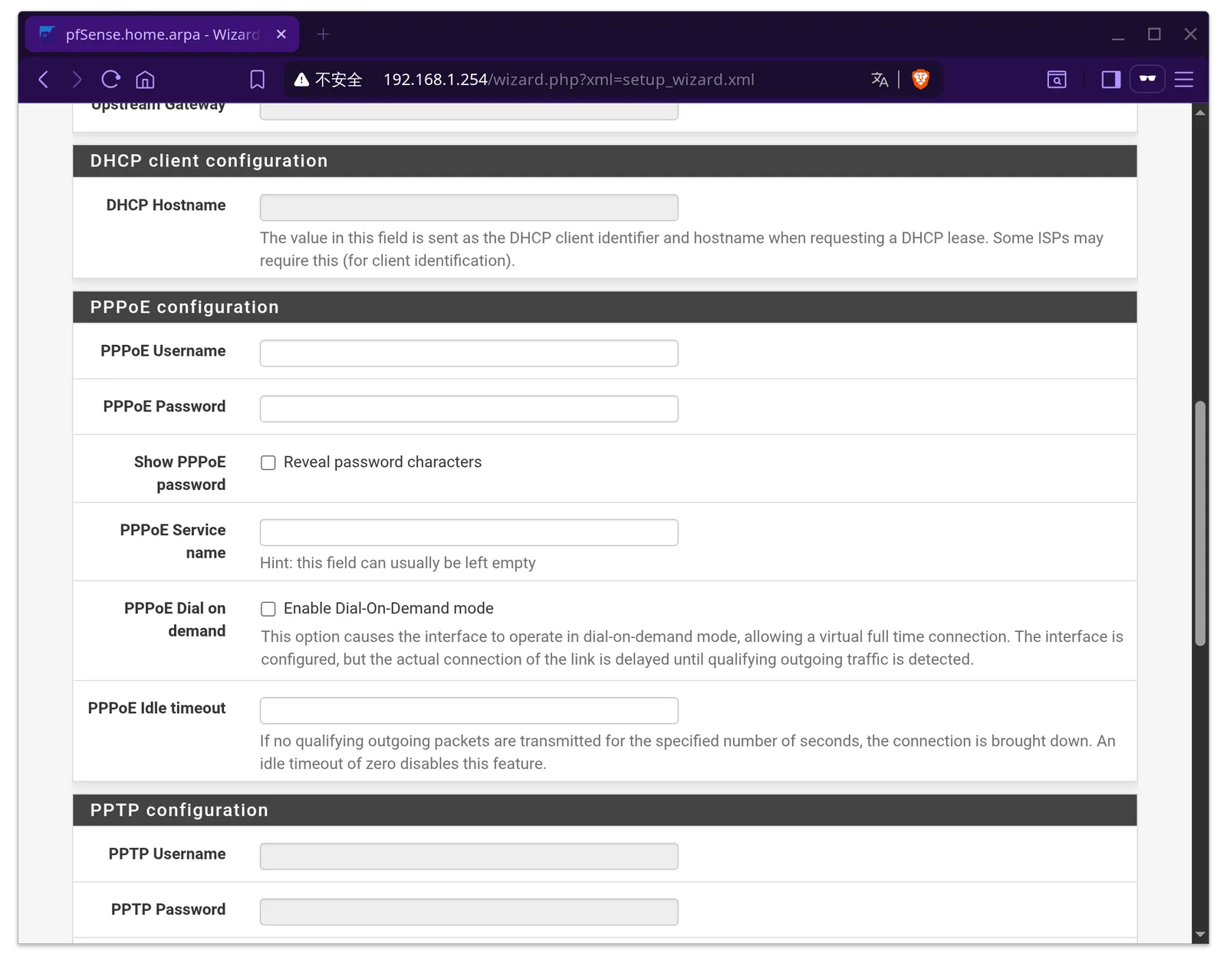Click the scrollbar up arrow
1227x980 pixels.
[1201, 112]
